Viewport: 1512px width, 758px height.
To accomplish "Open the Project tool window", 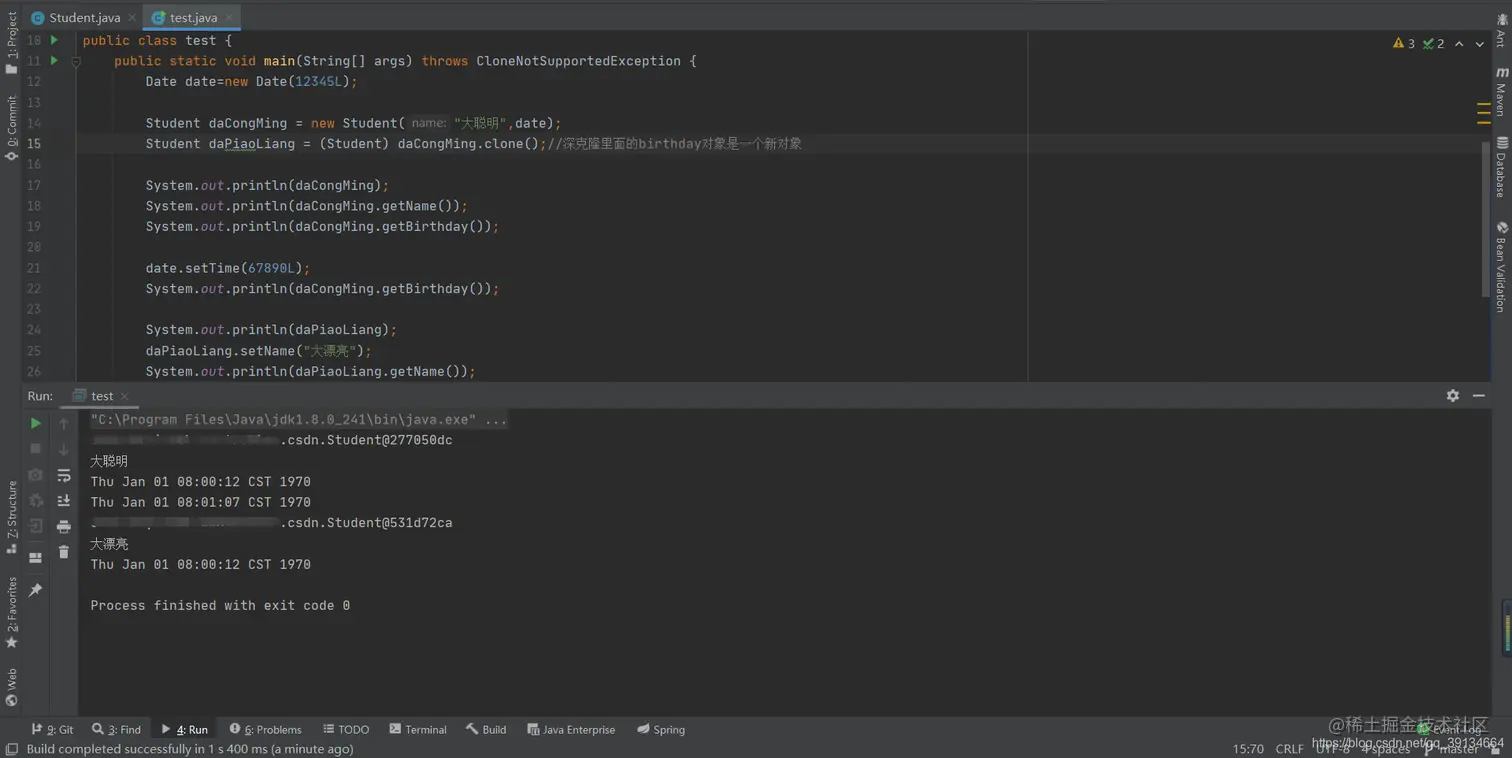I will [x=11, y=45].
